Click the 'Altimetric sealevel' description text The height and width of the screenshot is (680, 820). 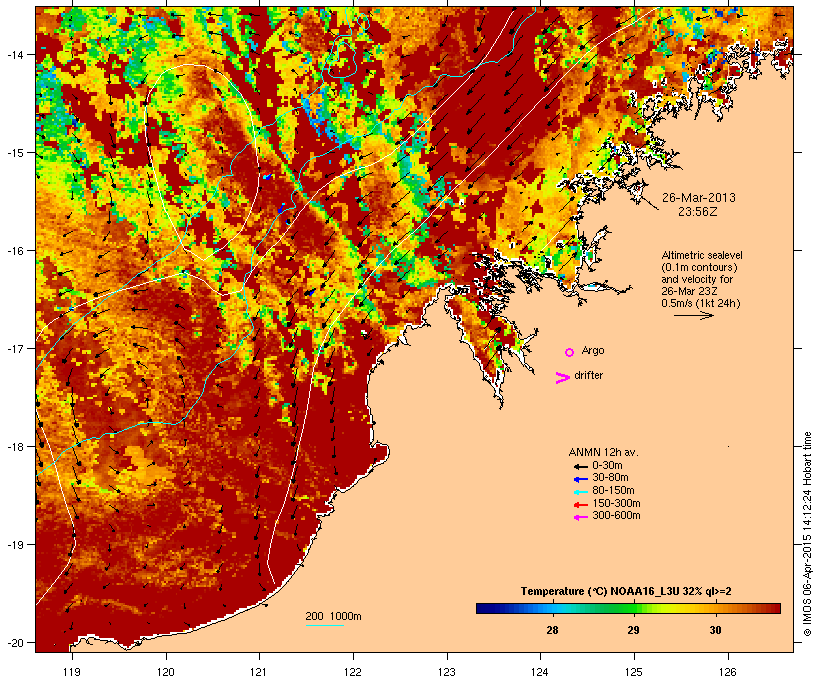tap(702, 255)
